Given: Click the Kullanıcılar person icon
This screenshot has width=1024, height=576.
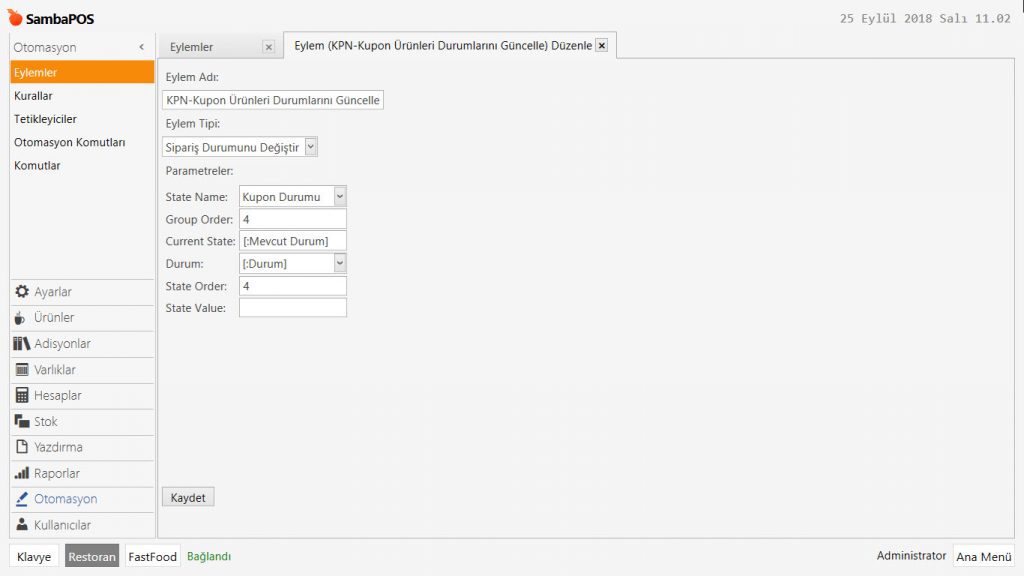Looking at the screenshot, I should [22, 525].
